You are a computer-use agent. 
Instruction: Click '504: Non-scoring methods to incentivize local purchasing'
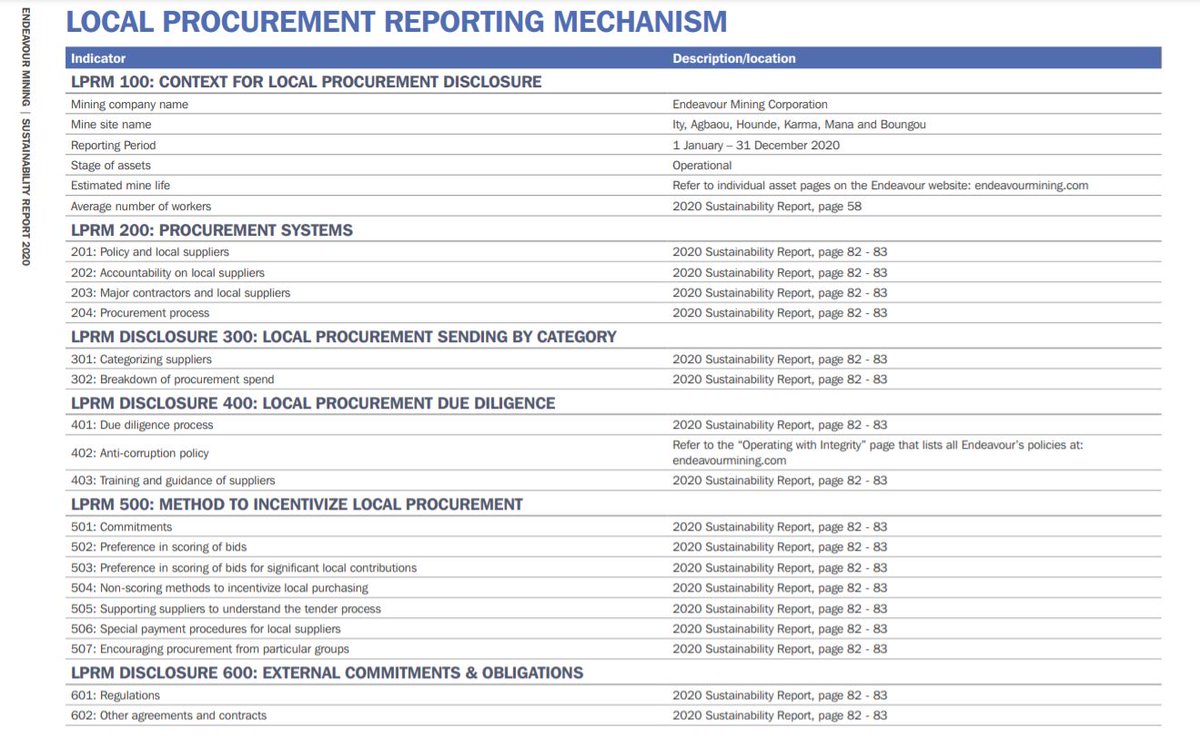(220, 588)
